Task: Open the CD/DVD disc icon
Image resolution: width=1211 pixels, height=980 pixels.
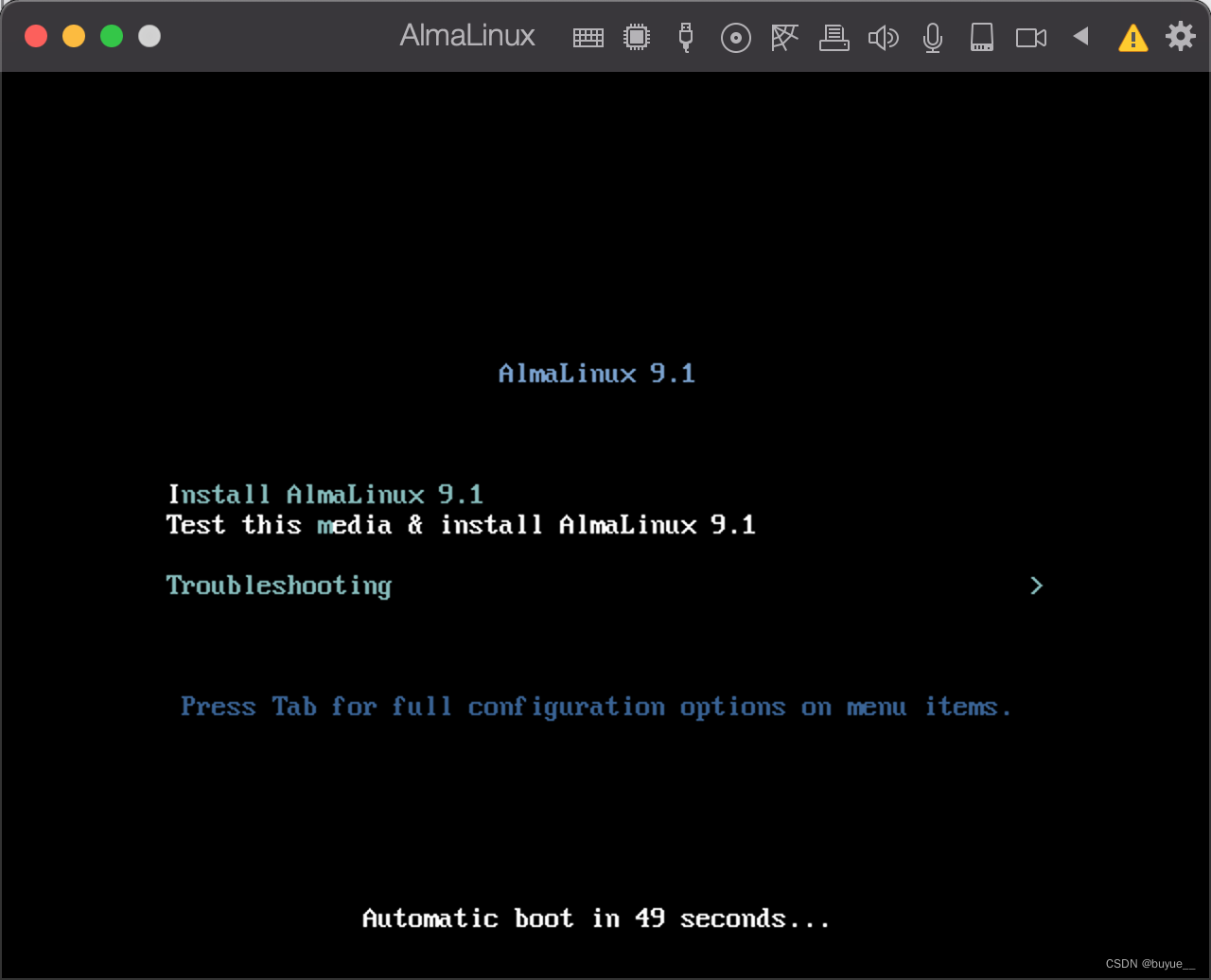Action: 736,38
